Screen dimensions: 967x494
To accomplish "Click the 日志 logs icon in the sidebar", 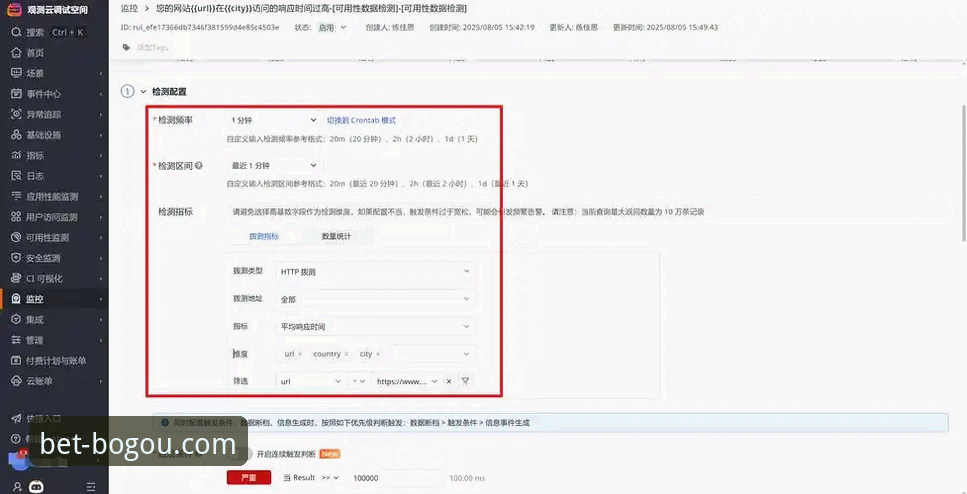I will pos(17,176).
